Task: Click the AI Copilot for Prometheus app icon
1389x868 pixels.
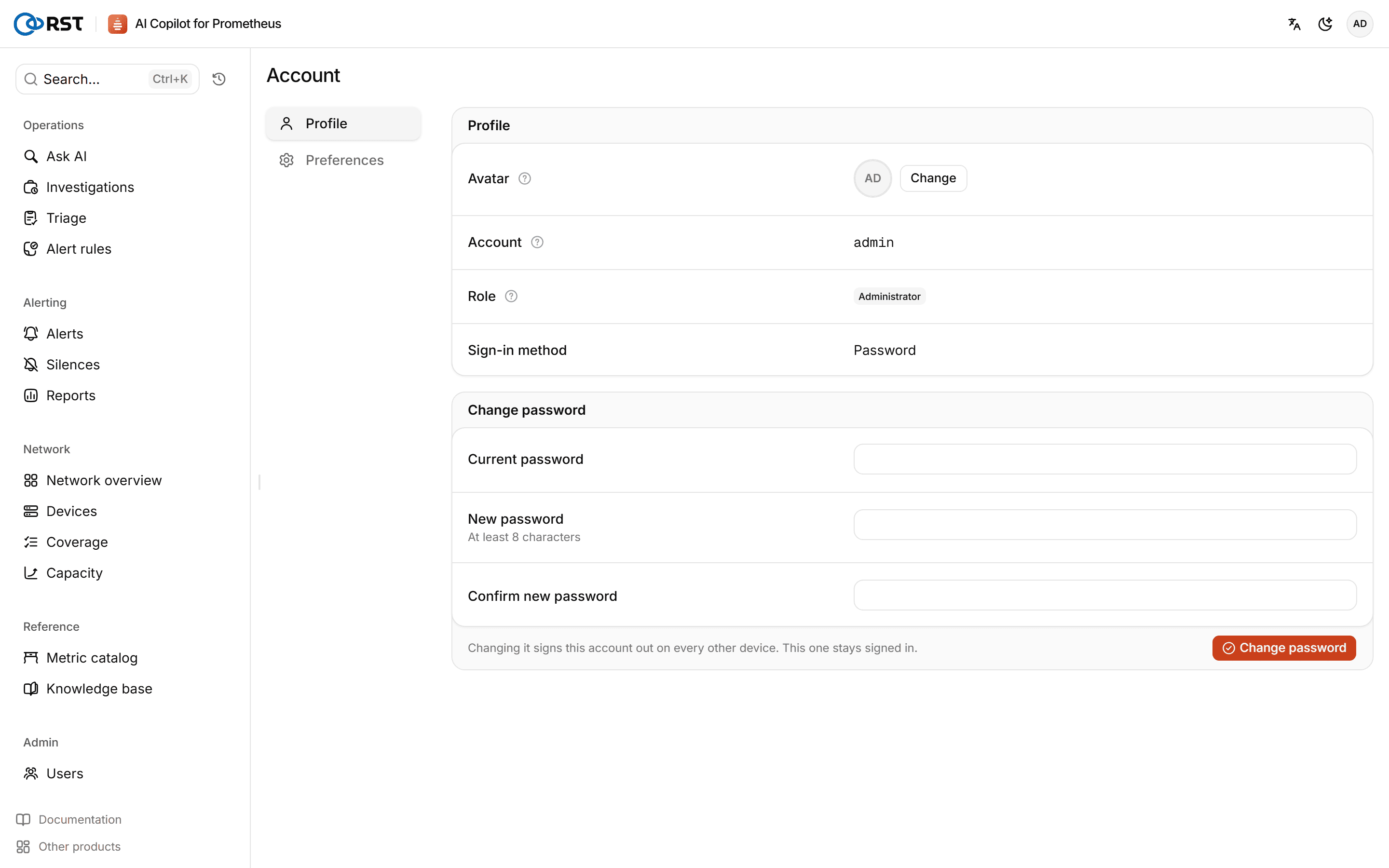Action: [117, 24]
